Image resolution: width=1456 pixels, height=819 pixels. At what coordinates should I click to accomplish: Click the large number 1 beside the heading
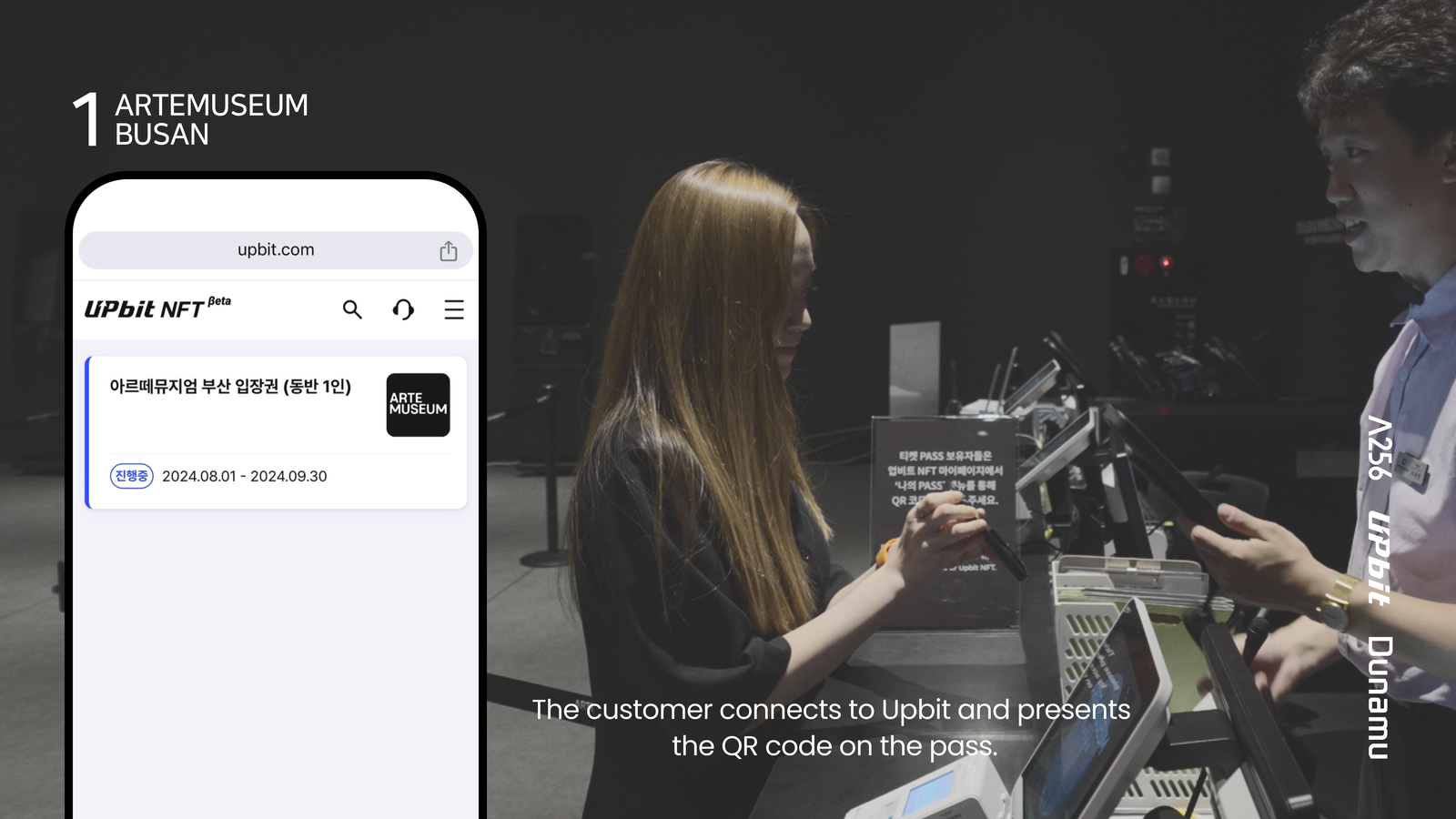coord(86,119)
